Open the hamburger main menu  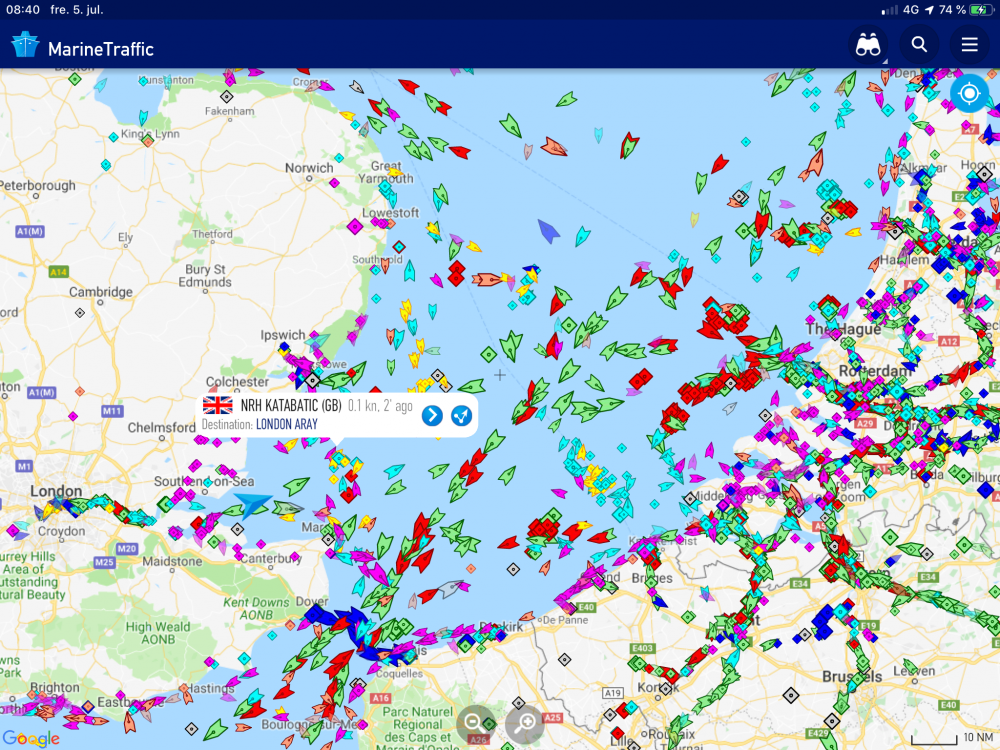click(x=969, y=45)
